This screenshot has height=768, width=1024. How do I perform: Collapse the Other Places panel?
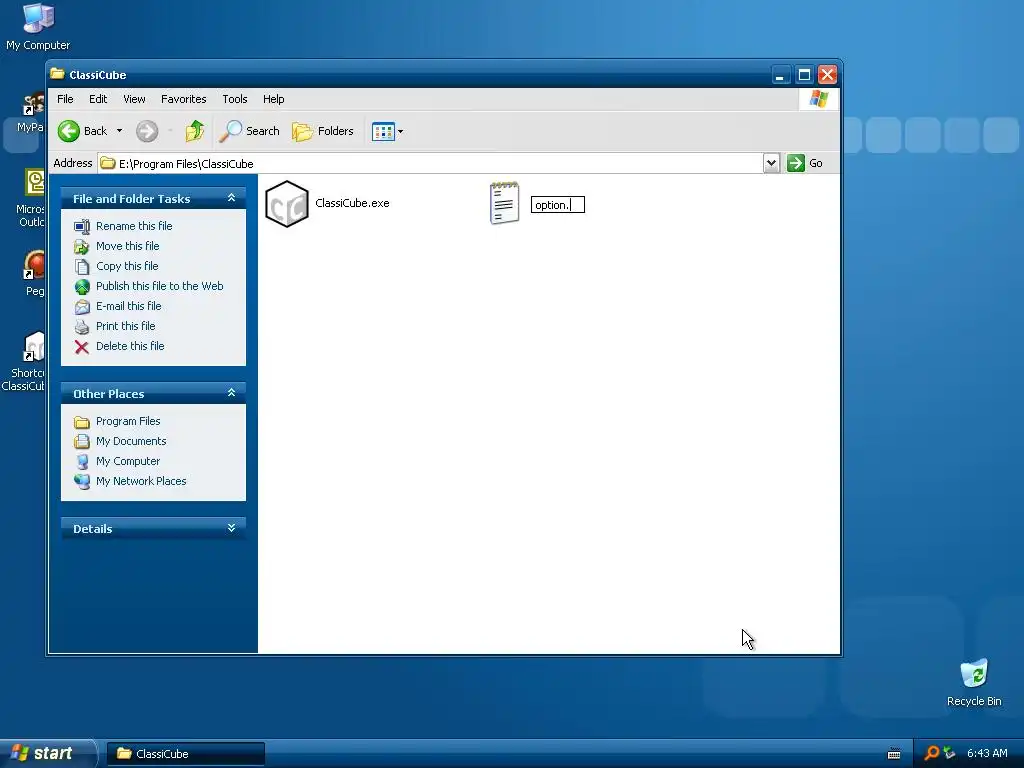[231, 393]
